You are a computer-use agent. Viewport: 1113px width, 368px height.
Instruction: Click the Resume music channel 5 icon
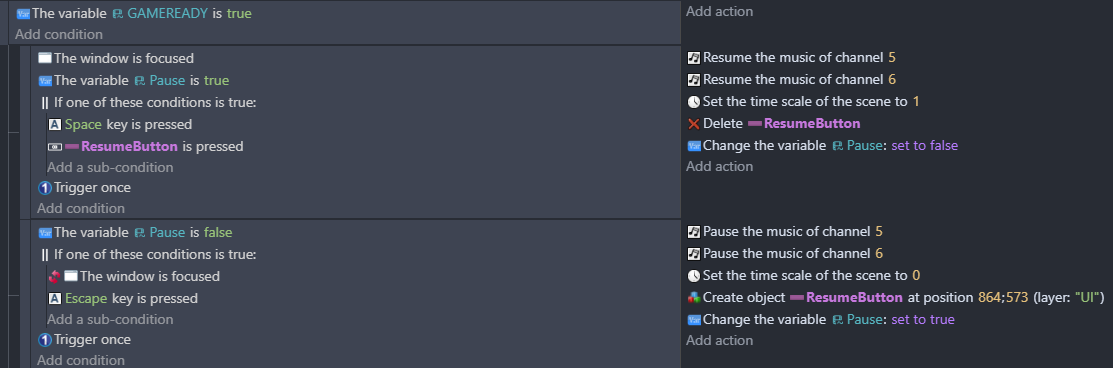(x=694, y=58)
